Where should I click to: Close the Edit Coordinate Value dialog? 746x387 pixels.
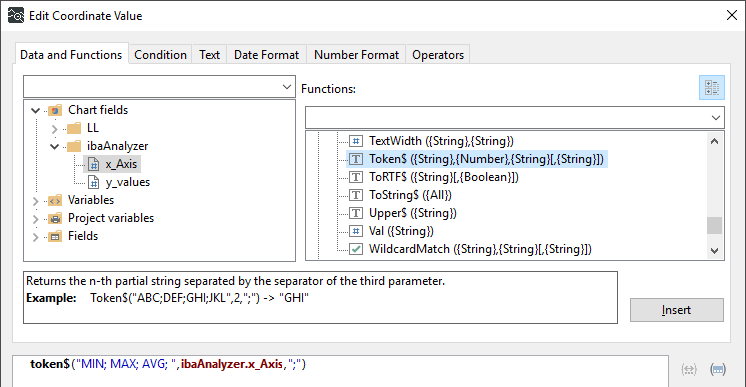click(732, 15)
